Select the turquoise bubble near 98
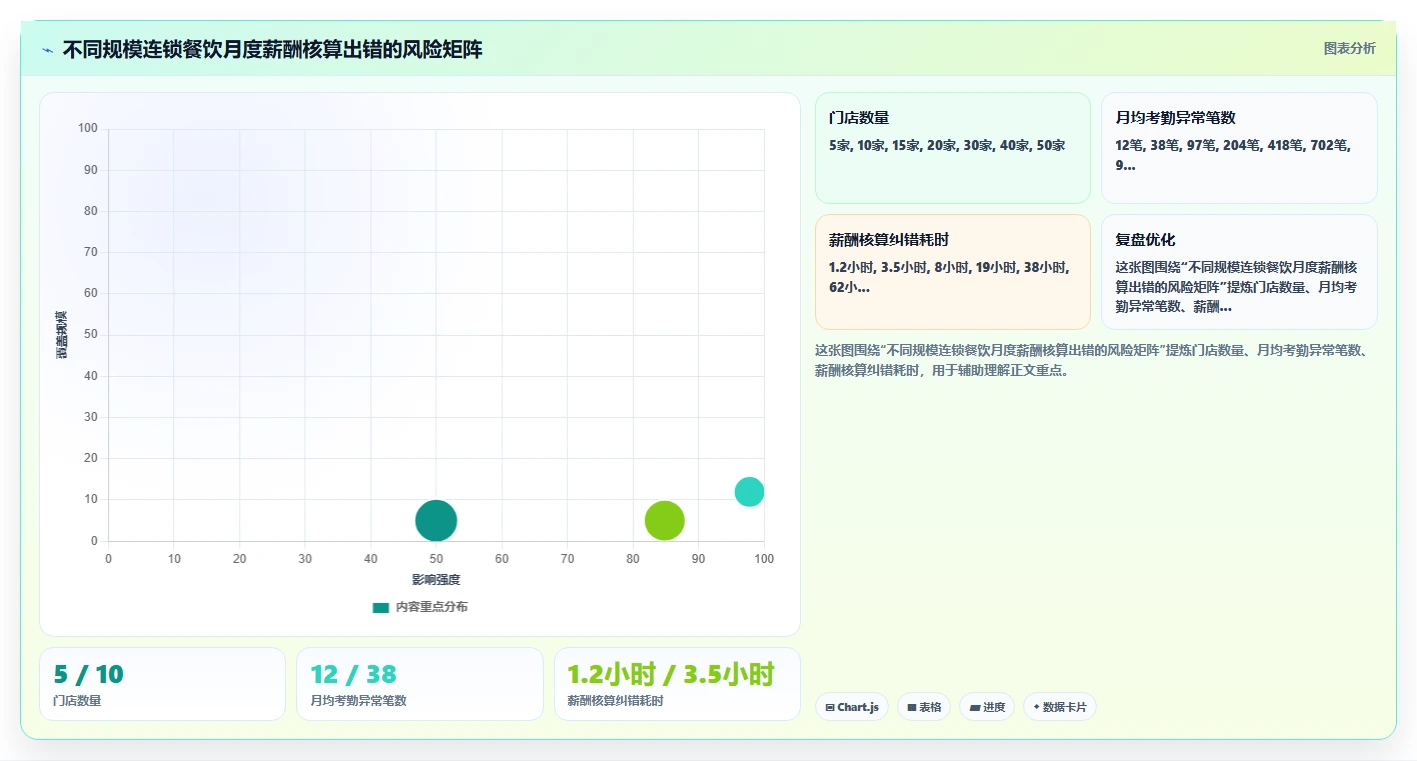This screenshot has width=1417, height=761. click(749, 492)
